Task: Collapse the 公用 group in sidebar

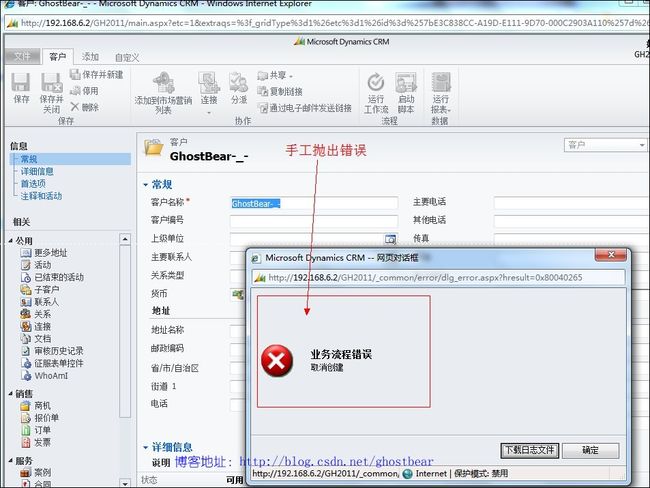Action: (10, 240)
